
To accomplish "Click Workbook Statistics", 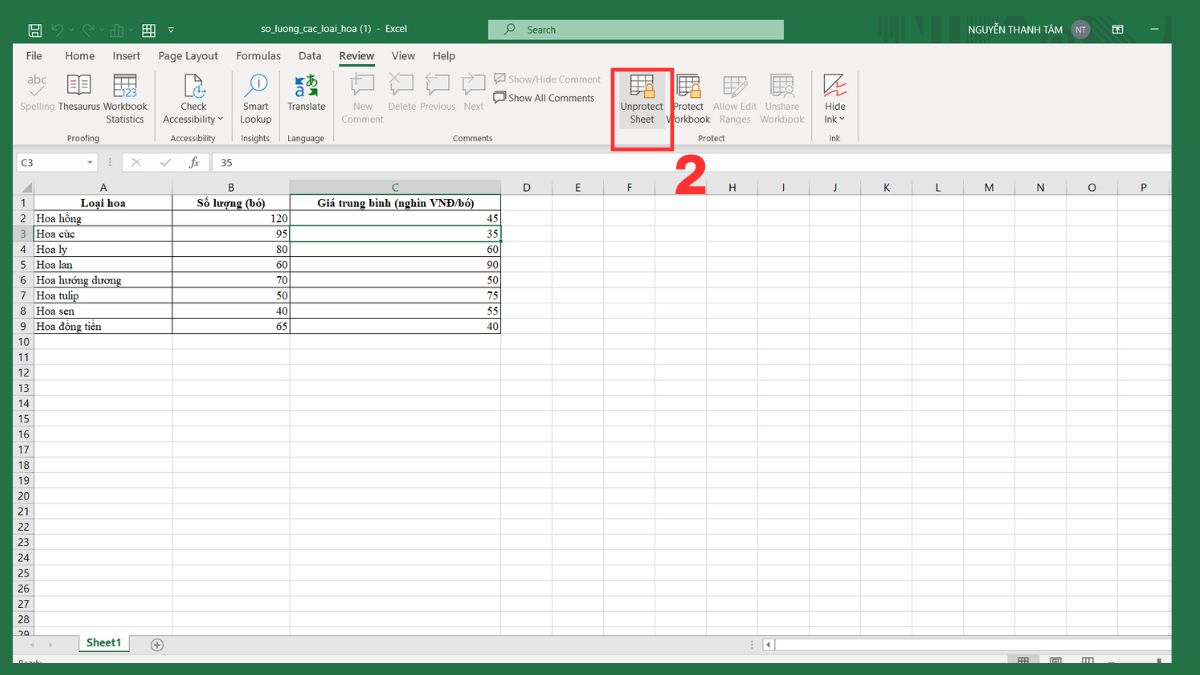I will [125, 96].
